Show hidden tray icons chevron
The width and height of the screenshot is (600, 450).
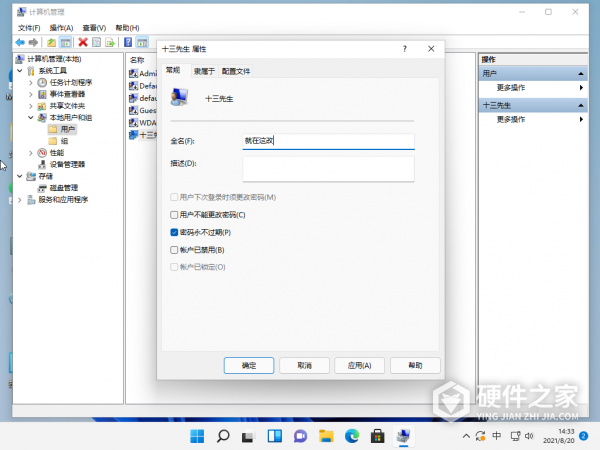tap(466, 436)
